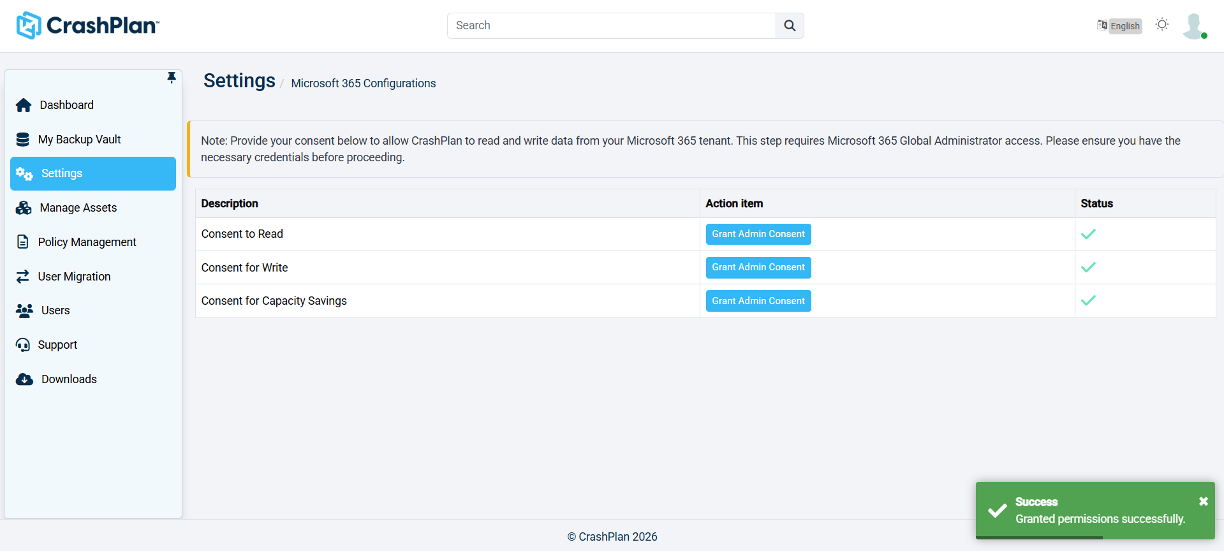The width and height of the screenshot is (1224, 552).
Task: Grant Admin Consent for Consent to Read
Action: [x=758, y=234]
